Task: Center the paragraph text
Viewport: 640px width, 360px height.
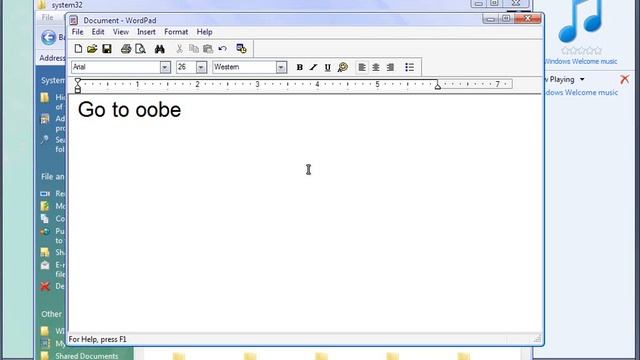Action: click(376, 67)
